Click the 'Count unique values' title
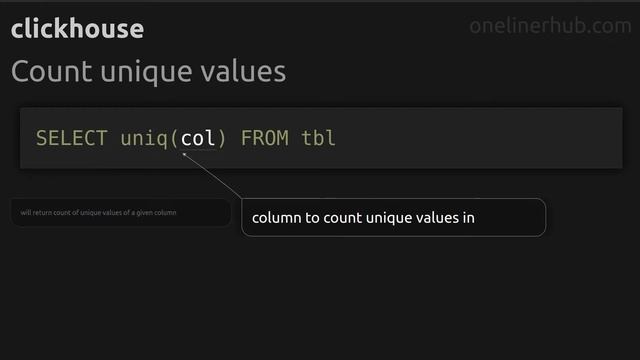 click(148, 72)
